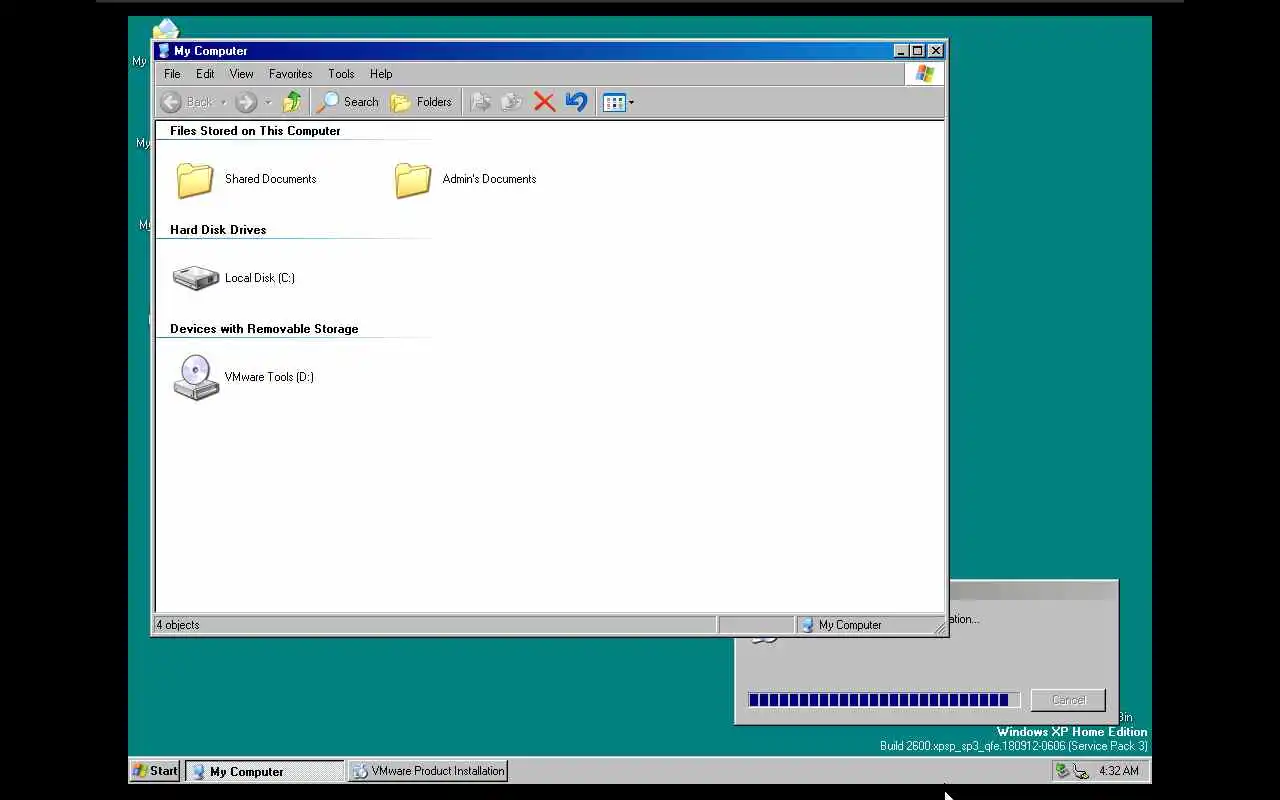
Task: Select the Shared Documents folder icon
Action: click(195, 180)
